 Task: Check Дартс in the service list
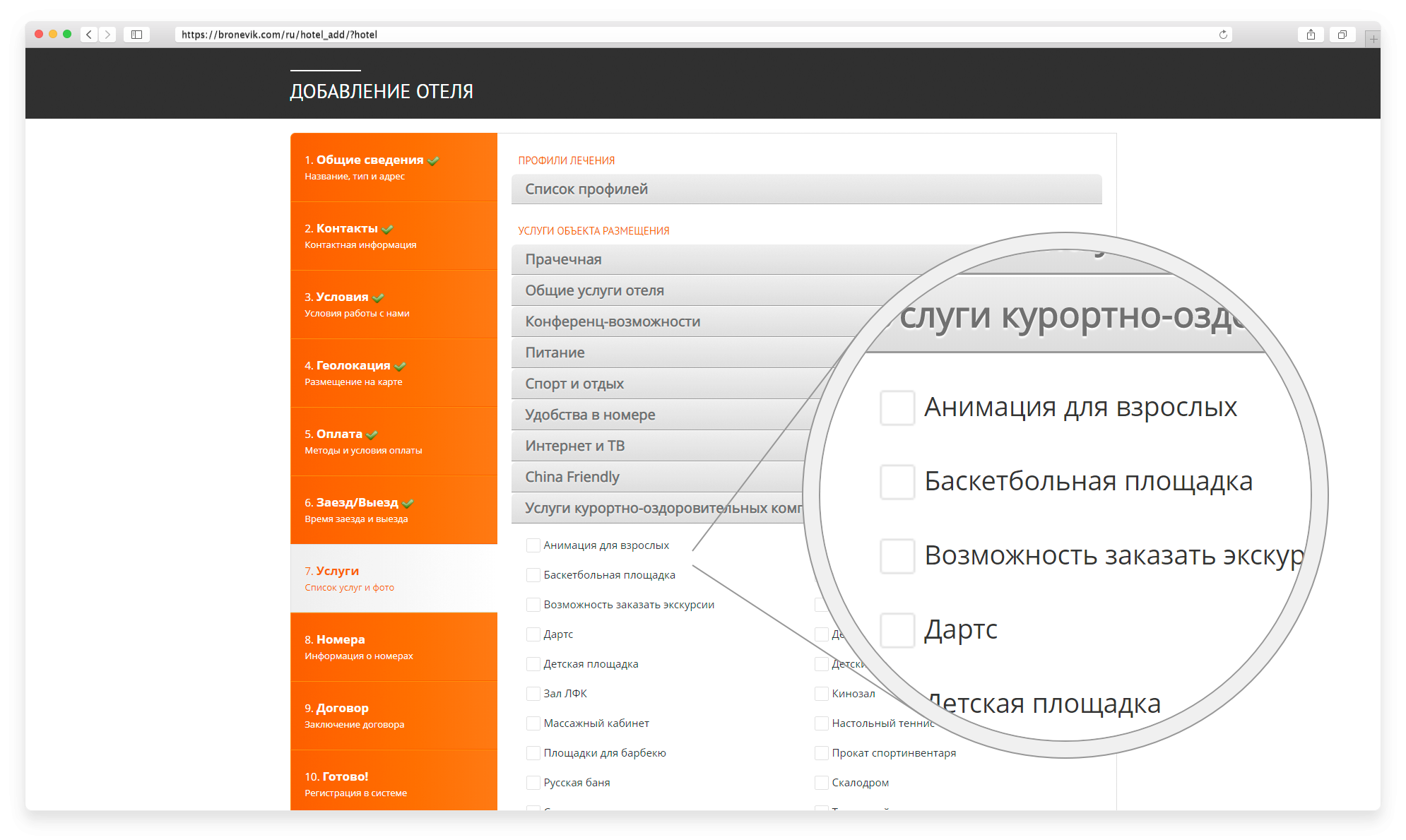(x=533, y=634)
